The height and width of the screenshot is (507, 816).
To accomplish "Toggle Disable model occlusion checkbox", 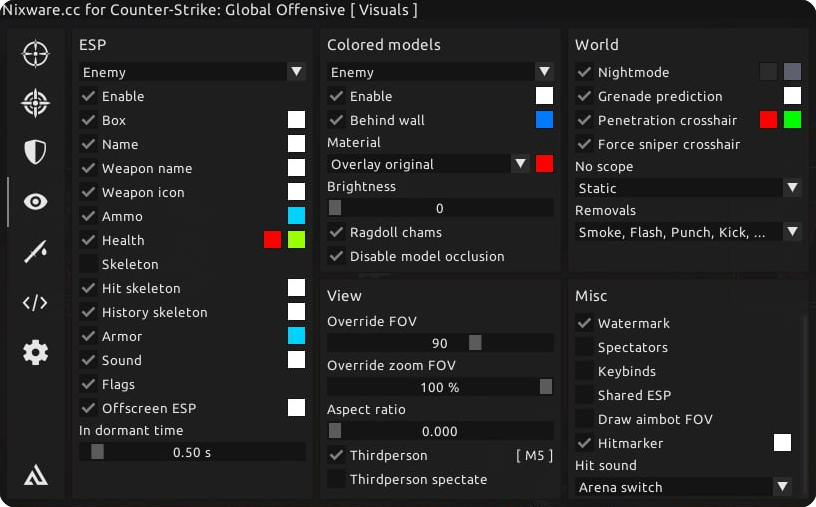I will coord(337,256).
